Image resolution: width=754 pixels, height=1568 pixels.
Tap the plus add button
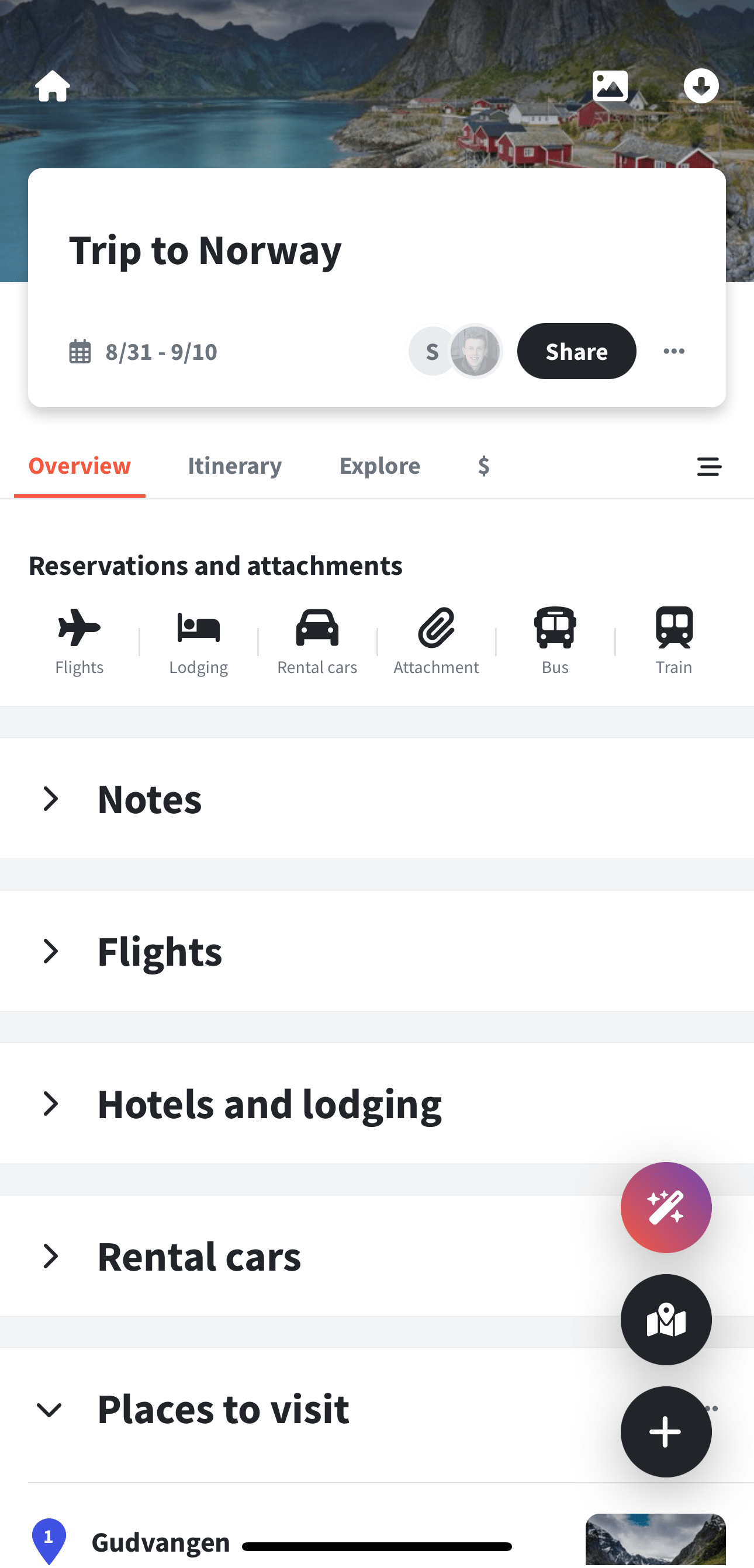[x=666, y=1431]
